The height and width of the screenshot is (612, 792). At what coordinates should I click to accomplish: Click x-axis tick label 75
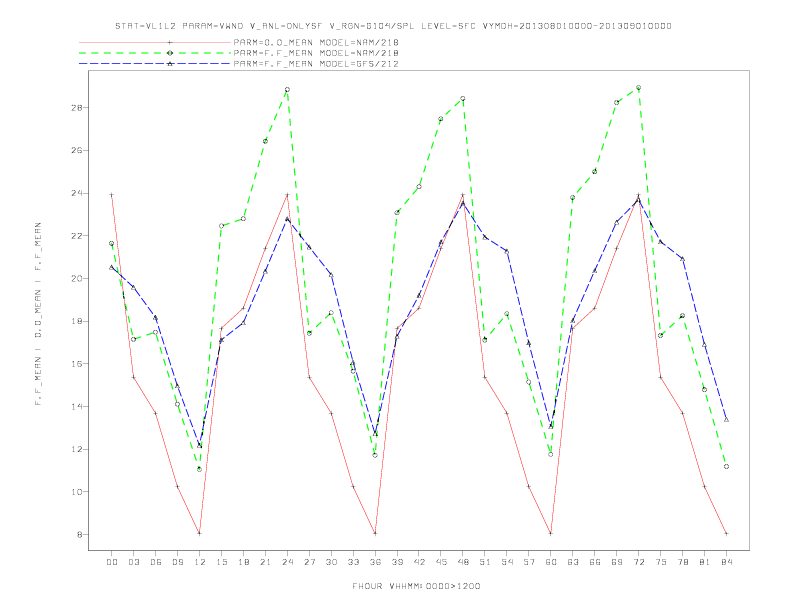(661, 562)
